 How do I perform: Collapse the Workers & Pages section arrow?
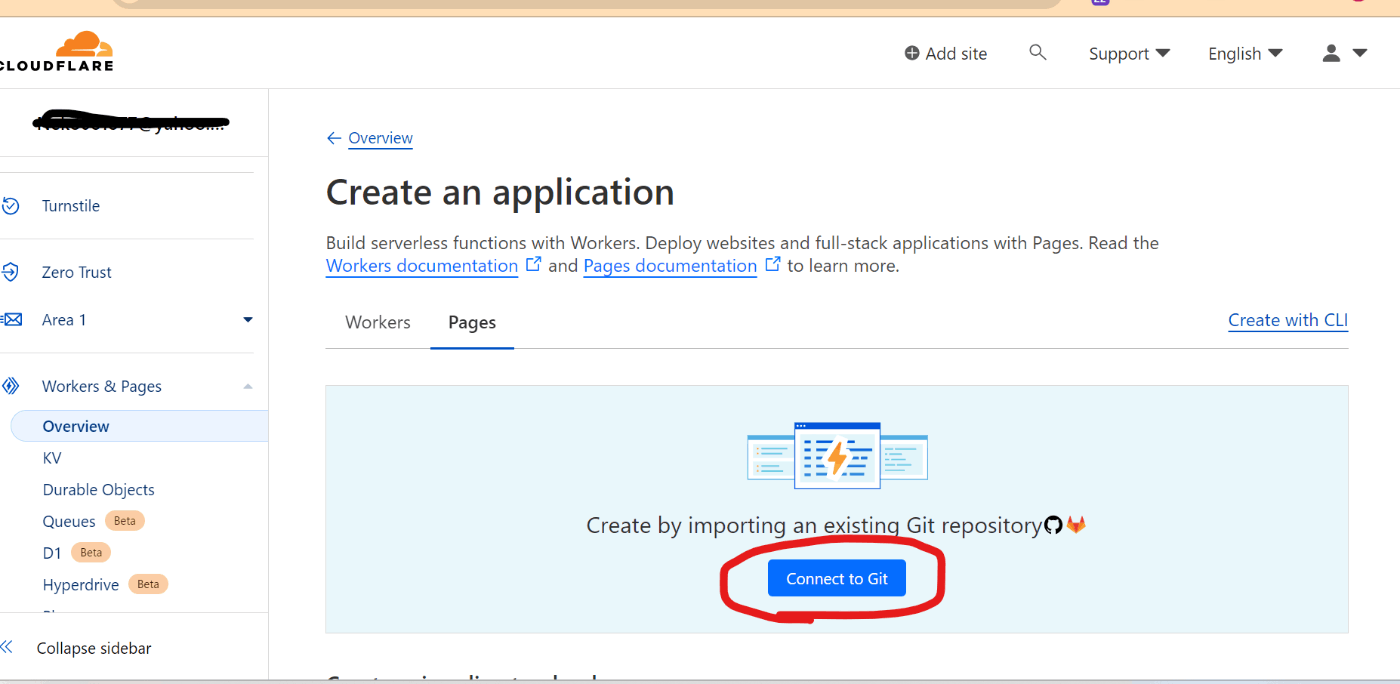point(248,386)
